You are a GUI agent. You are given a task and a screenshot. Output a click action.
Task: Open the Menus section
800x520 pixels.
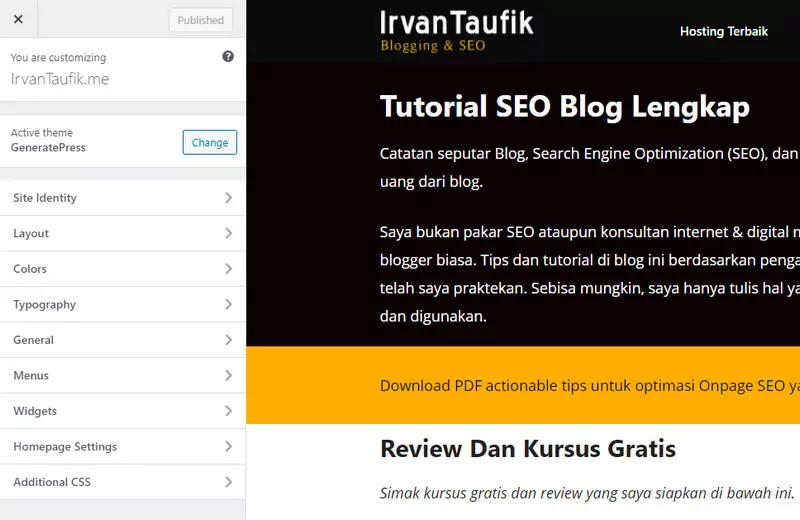click(x=122, y=376)
